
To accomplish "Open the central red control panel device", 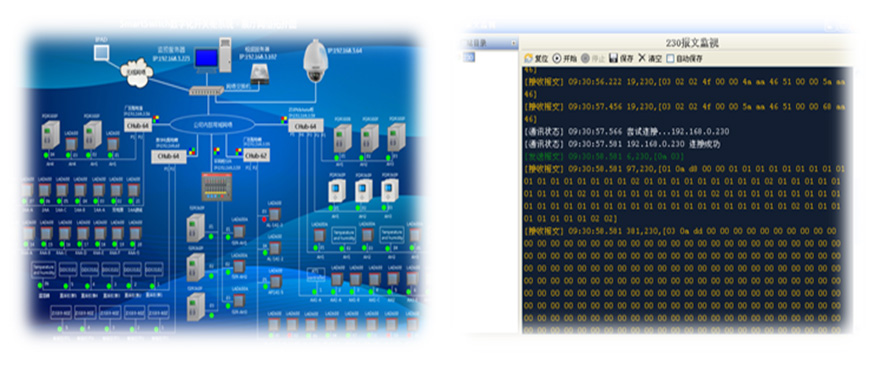I will pos(216,187).
